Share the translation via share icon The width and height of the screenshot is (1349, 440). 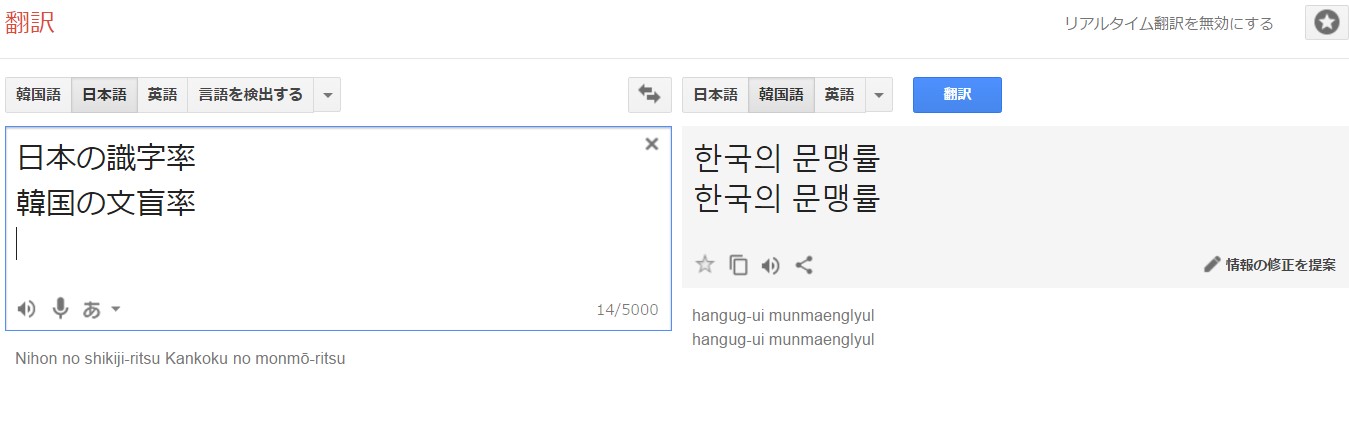[803, 265]
